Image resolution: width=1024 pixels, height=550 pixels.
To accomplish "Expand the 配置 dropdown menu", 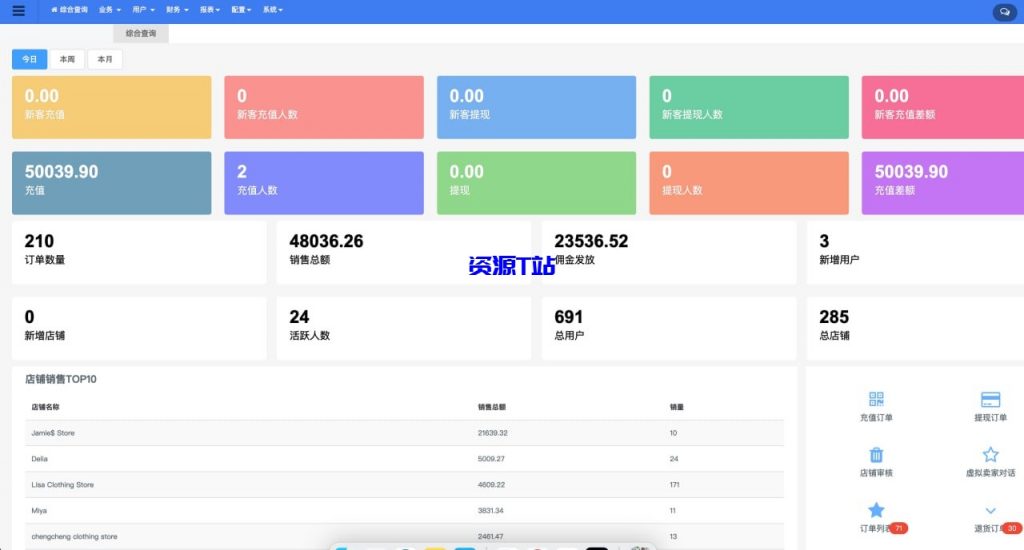I will click(x=241, y=10).
